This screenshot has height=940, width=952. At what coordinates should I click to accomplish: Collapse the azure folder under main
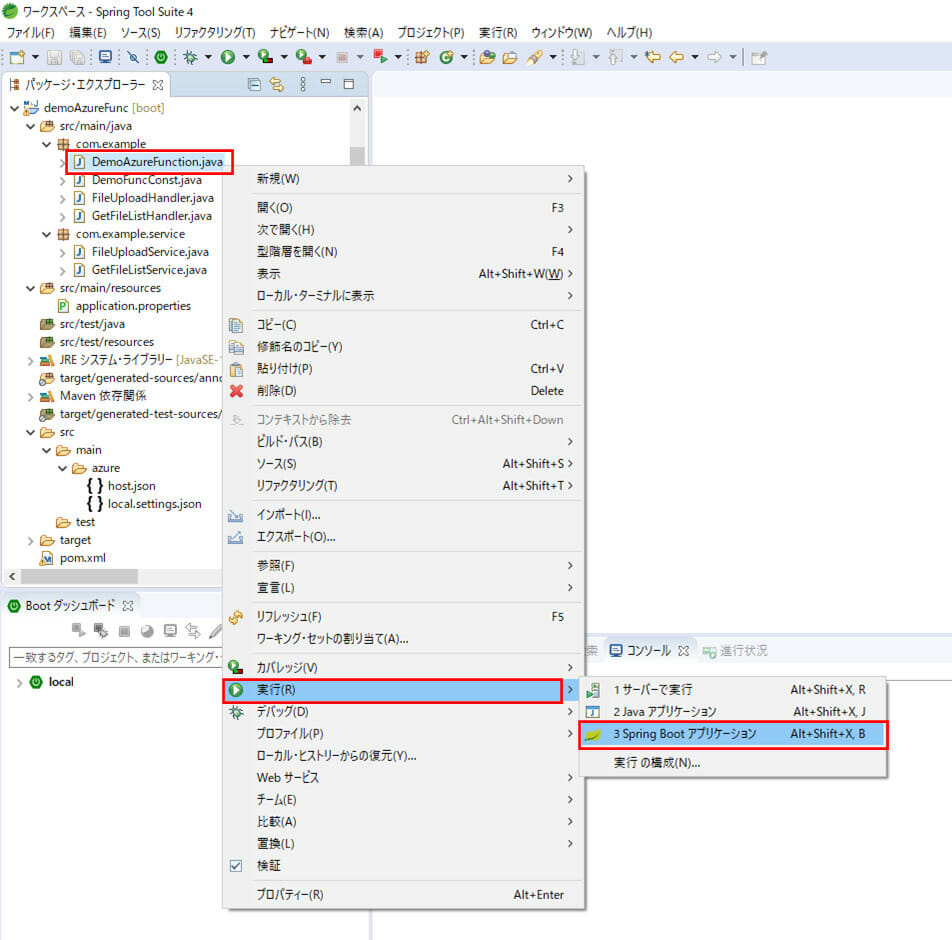[63, 468]
